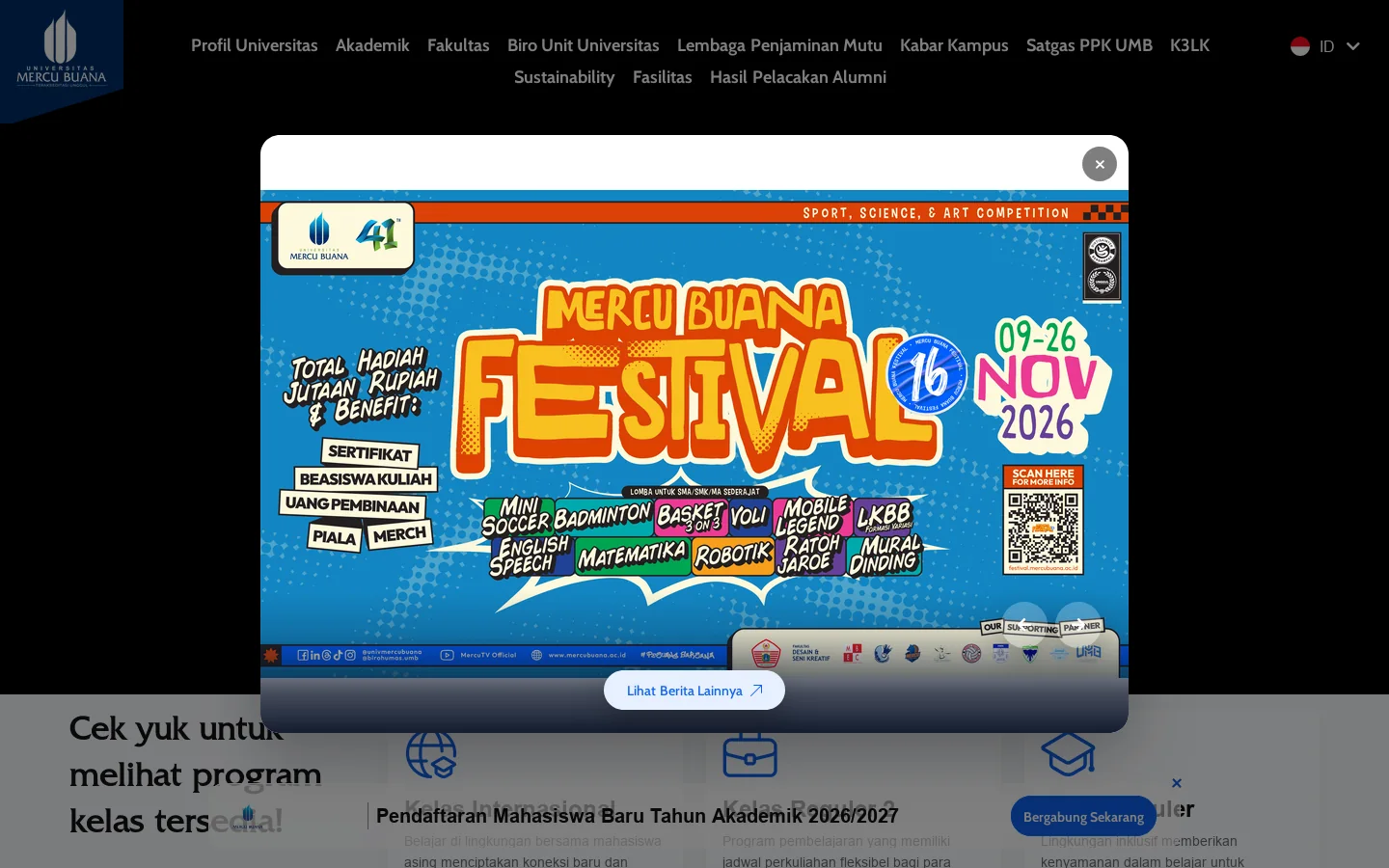Click the briefcase icon on the class card
1389x868 pixels.
(x=749, y=754)
